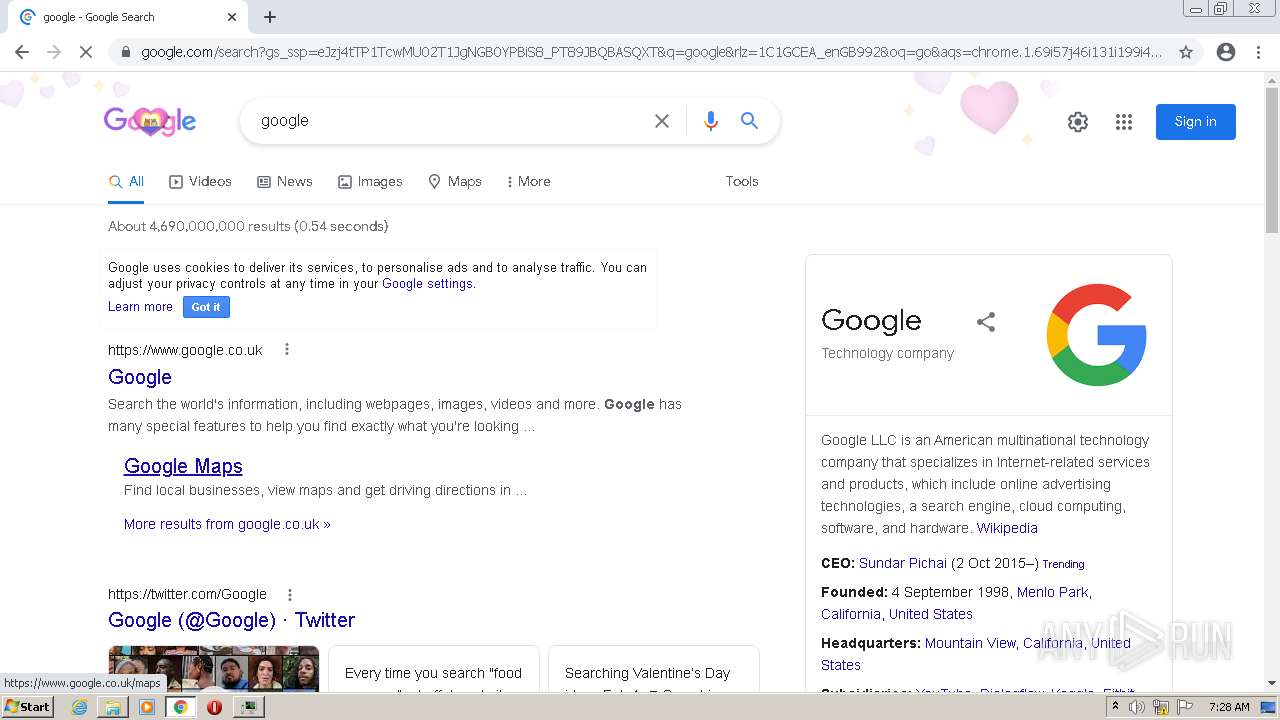The image size is (1280, 720).
Task: Open the Chrome profile avatar
Action: pyautogui.click(x=1226, y=52)
